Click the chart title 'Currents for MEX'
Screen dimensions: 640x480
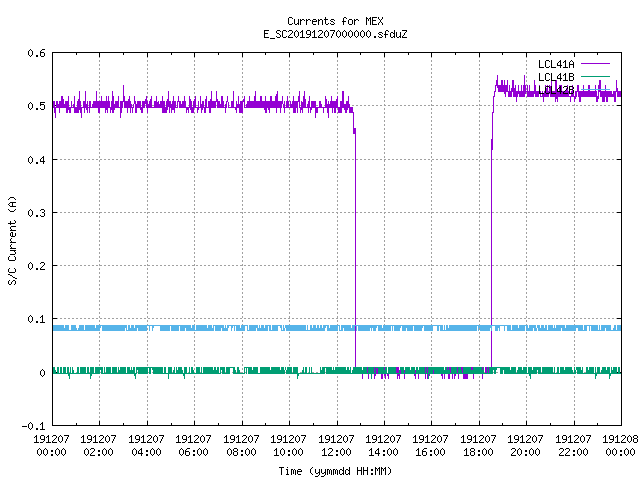coord(335,21)
